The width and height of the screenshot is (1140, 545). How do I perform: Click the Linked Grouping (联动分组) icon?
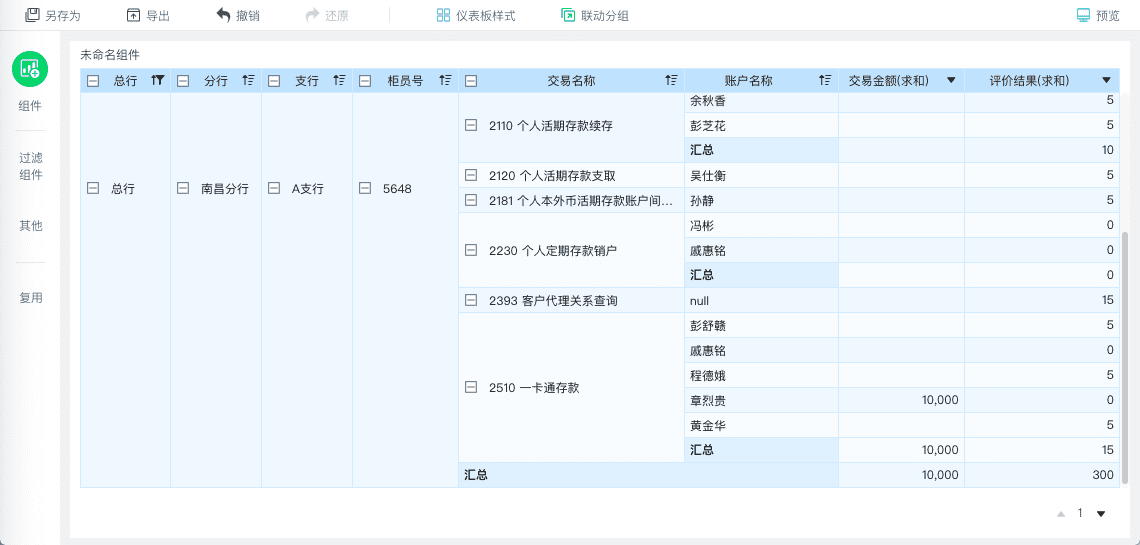[x=568, y=15]
